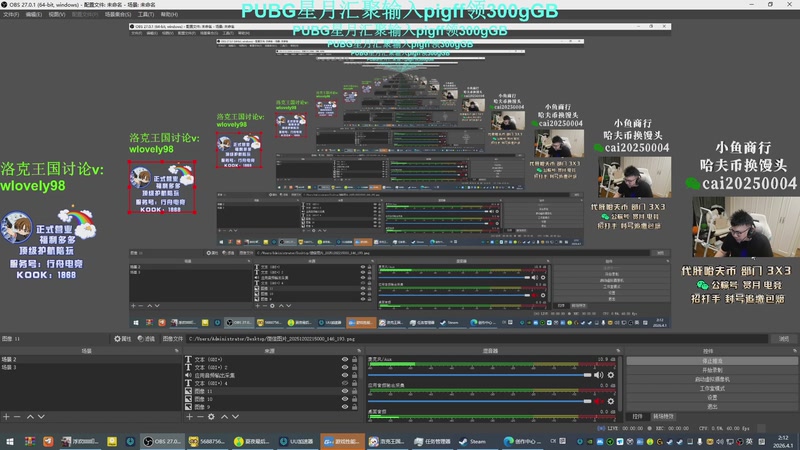The width and height of the screenshot is (800, 450).
Task: Click the 浏览 browse button
Action: click(x=784, y=339)
